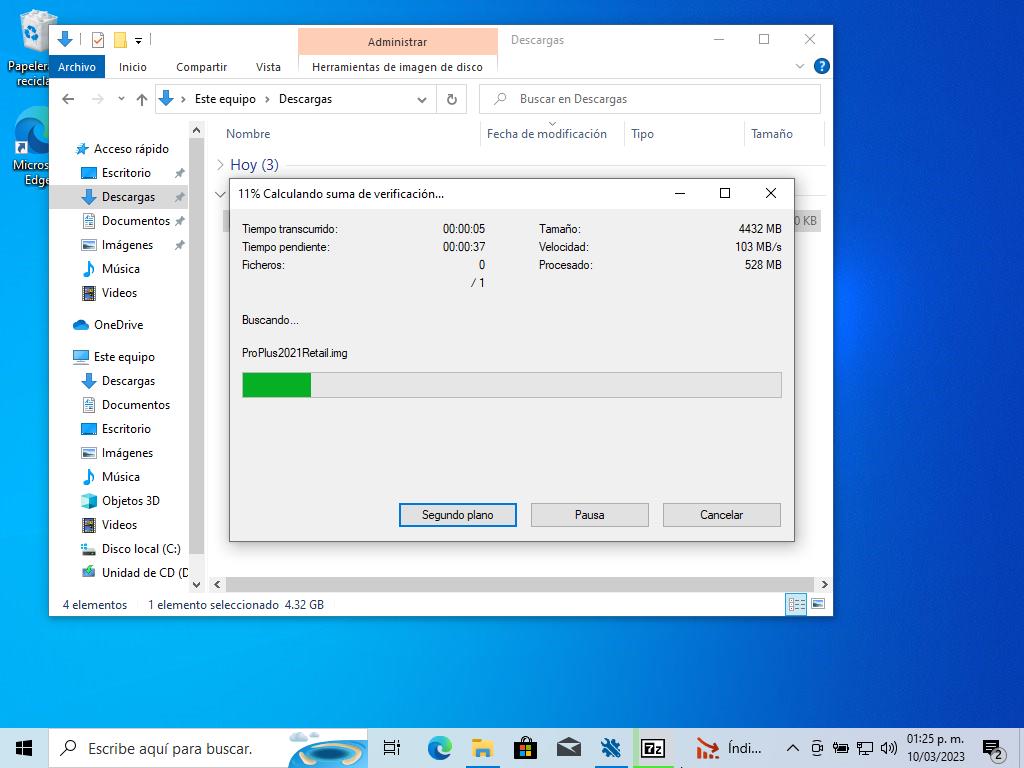The image size is (1024, 768).
Task: Click the refresh button beside the address bar
Action: pyautogui.click(x=452, y=99)
